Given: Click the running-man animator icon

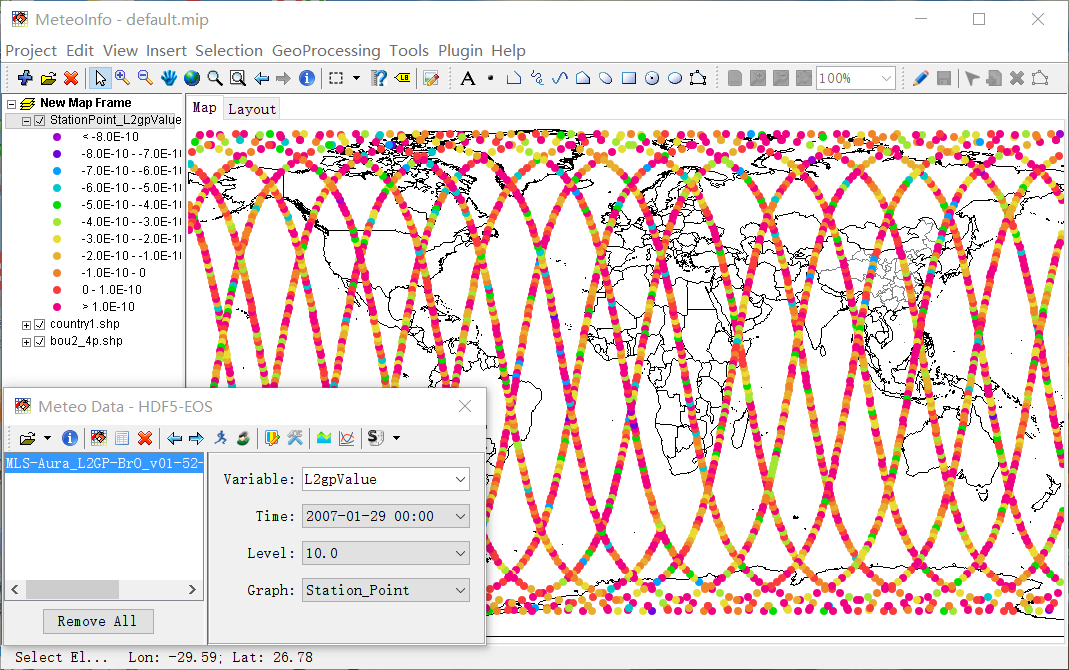Looking at the screenshot, I should coord(221,438).
